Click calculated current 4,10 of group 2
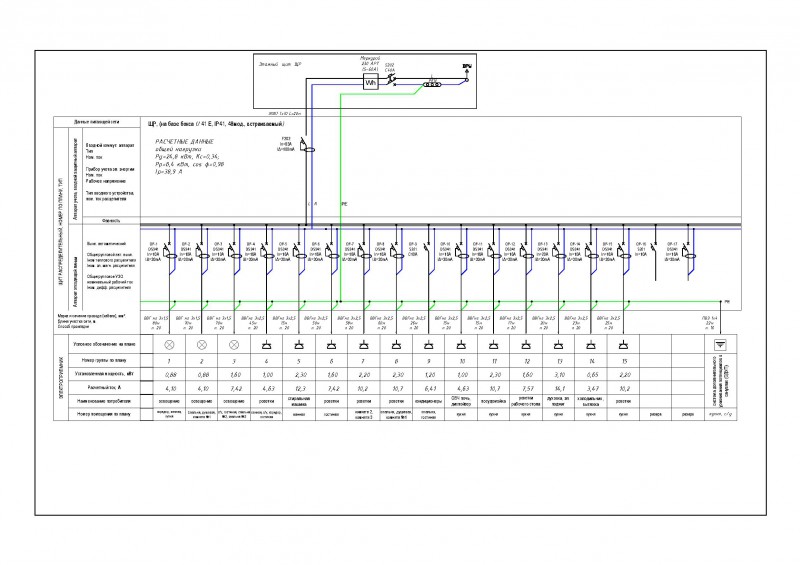 [x=203, y=388]
